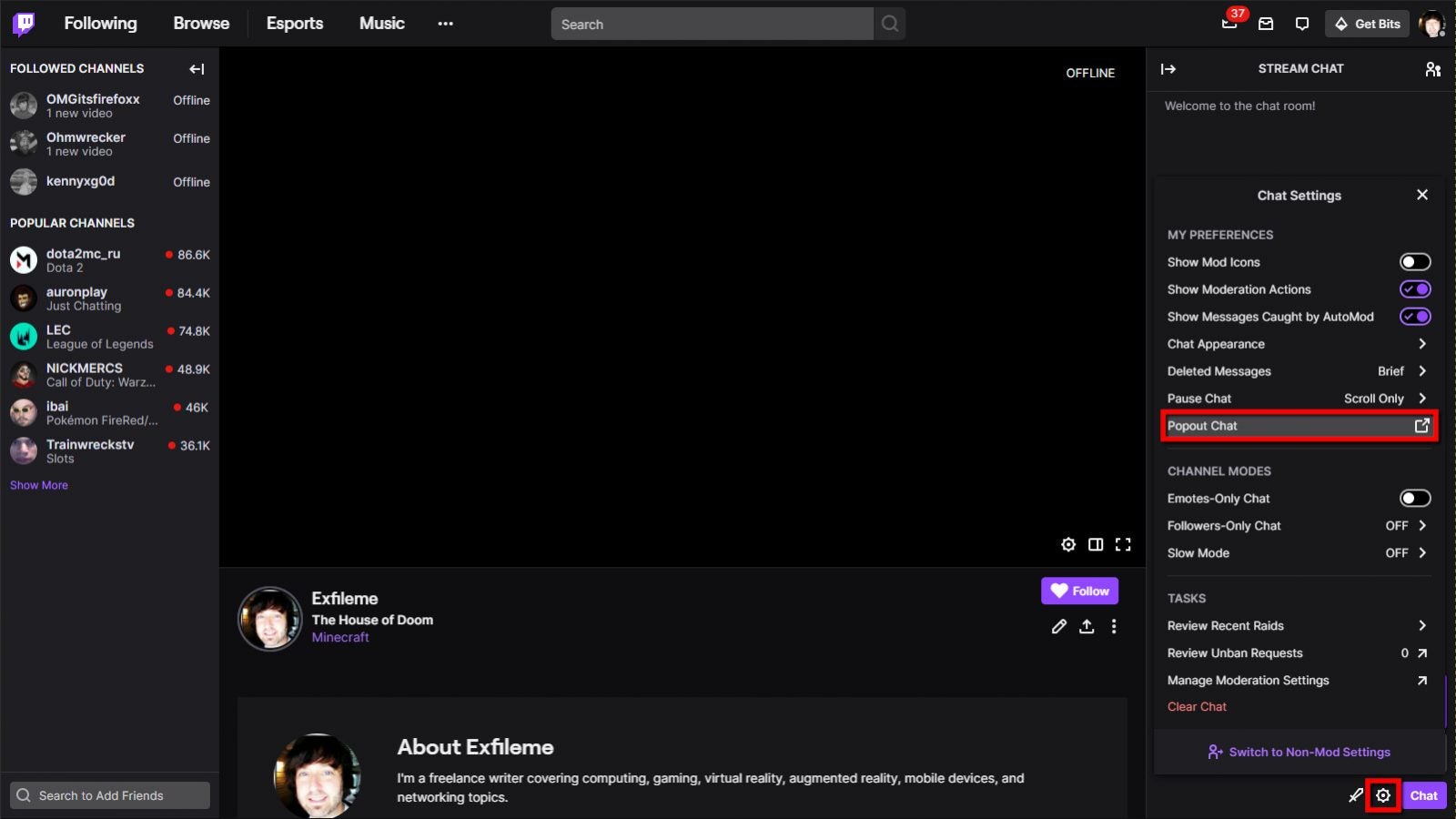
Task: Open the video player settings gear
Action: click(x=1067, y=543)
